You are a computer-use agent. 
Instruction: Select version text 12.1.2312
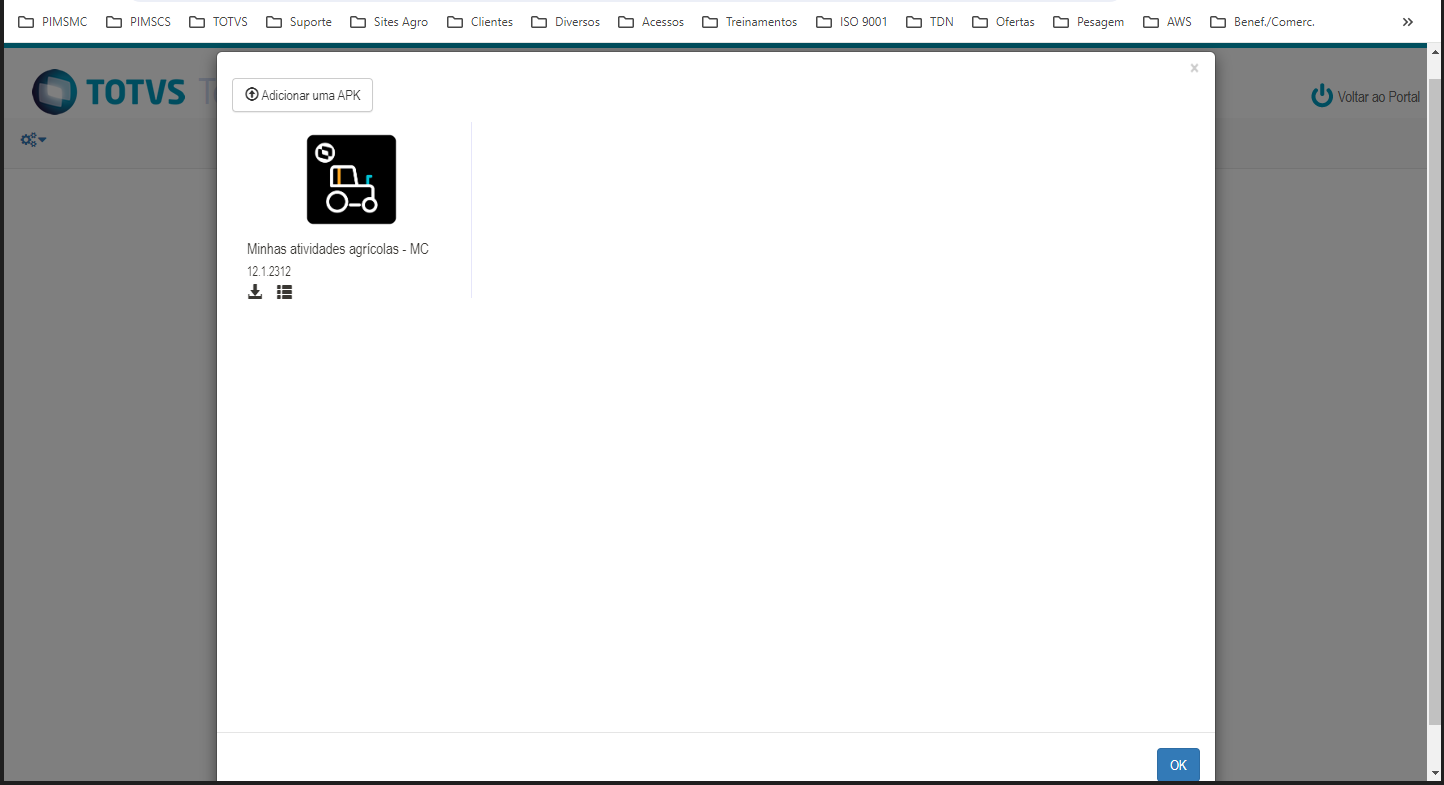coord(269,271)
